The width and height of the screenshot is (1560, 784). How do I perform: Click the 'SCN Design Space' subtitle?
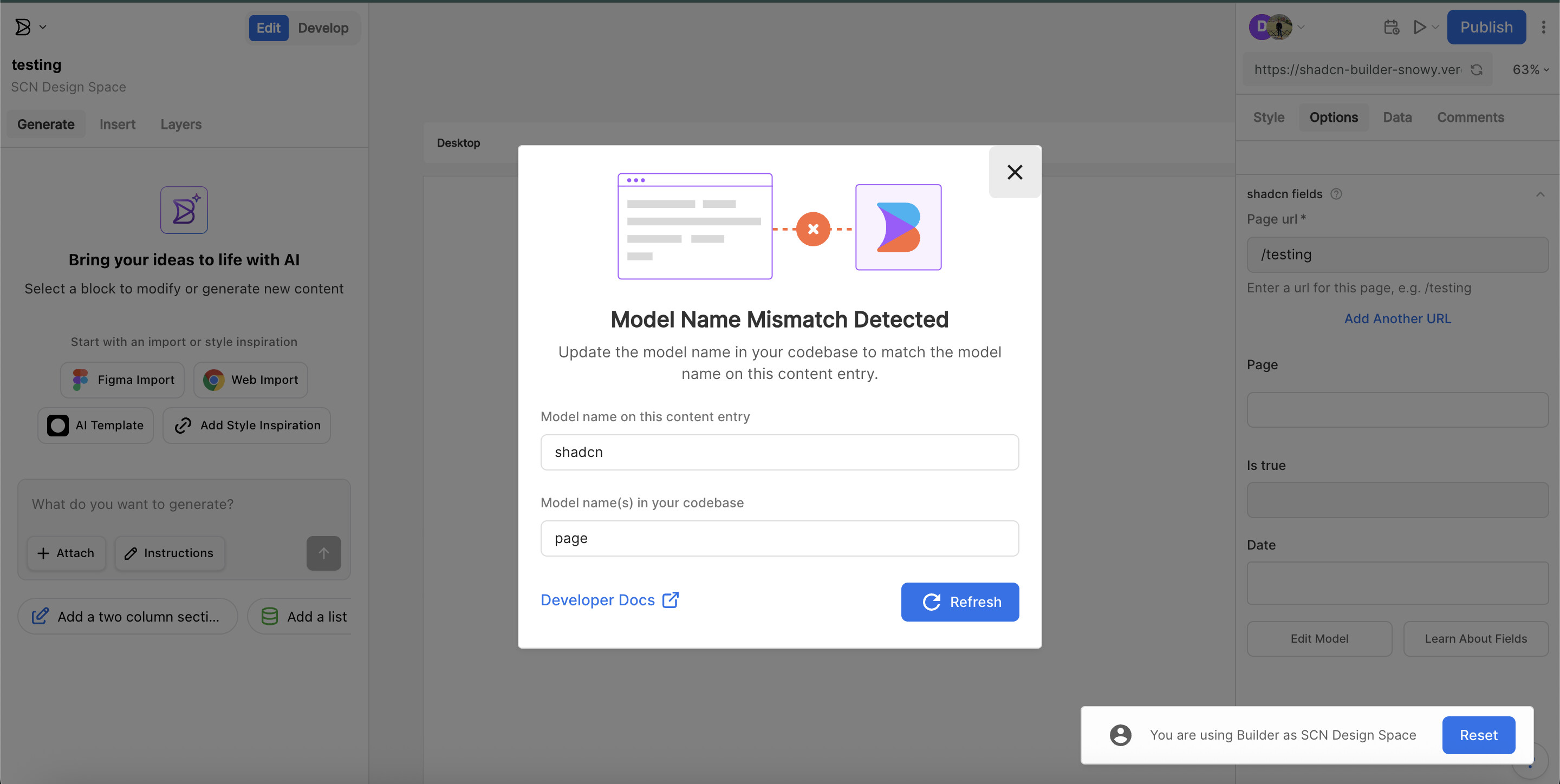tap(68, 87)
